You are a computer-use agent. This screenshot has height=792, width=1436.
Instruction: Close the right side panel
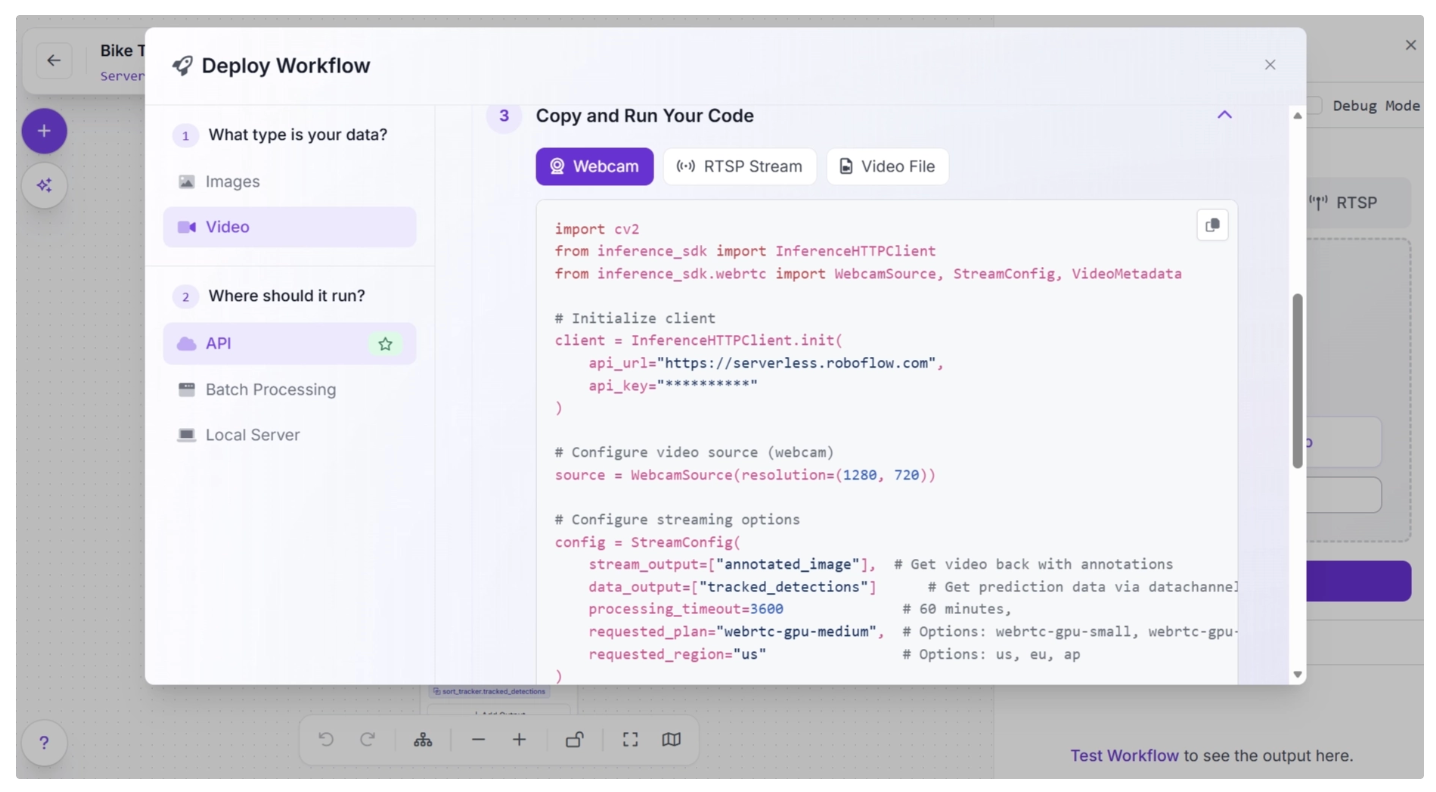pos(1411,45)
